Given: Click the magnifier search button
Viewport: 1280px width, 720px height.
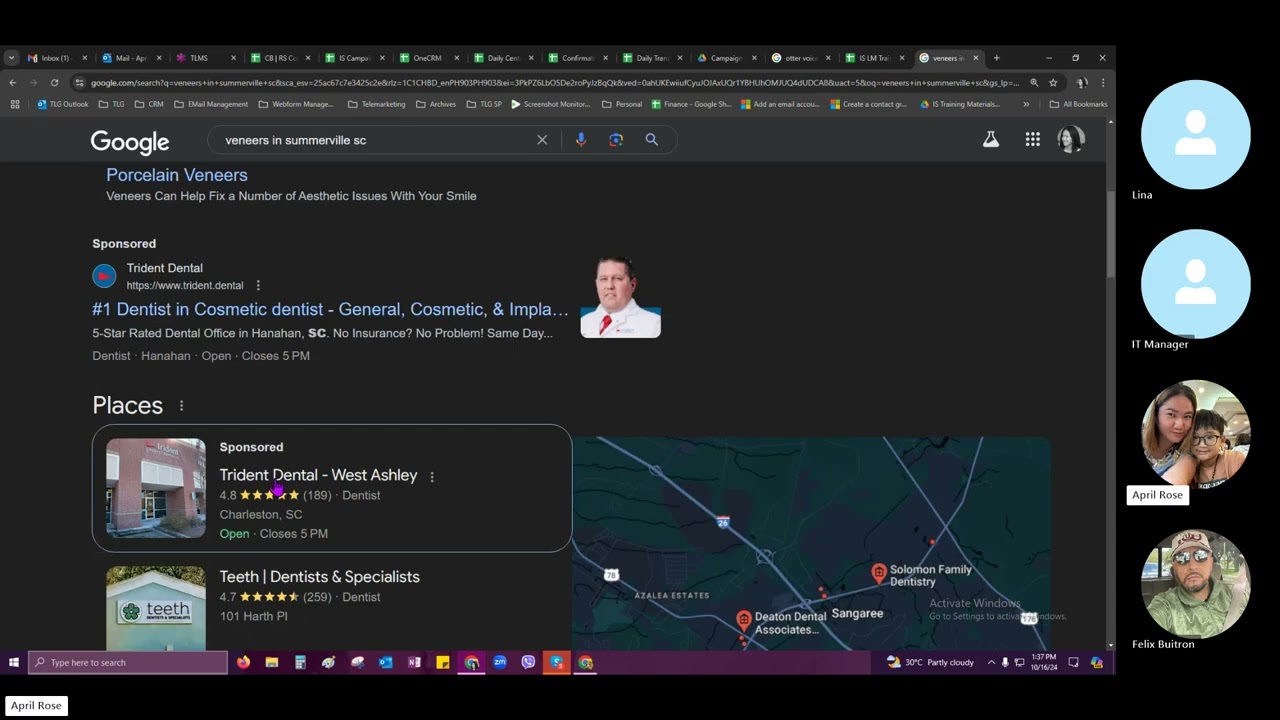Looking at the screenshot, I should coord(652,140).
